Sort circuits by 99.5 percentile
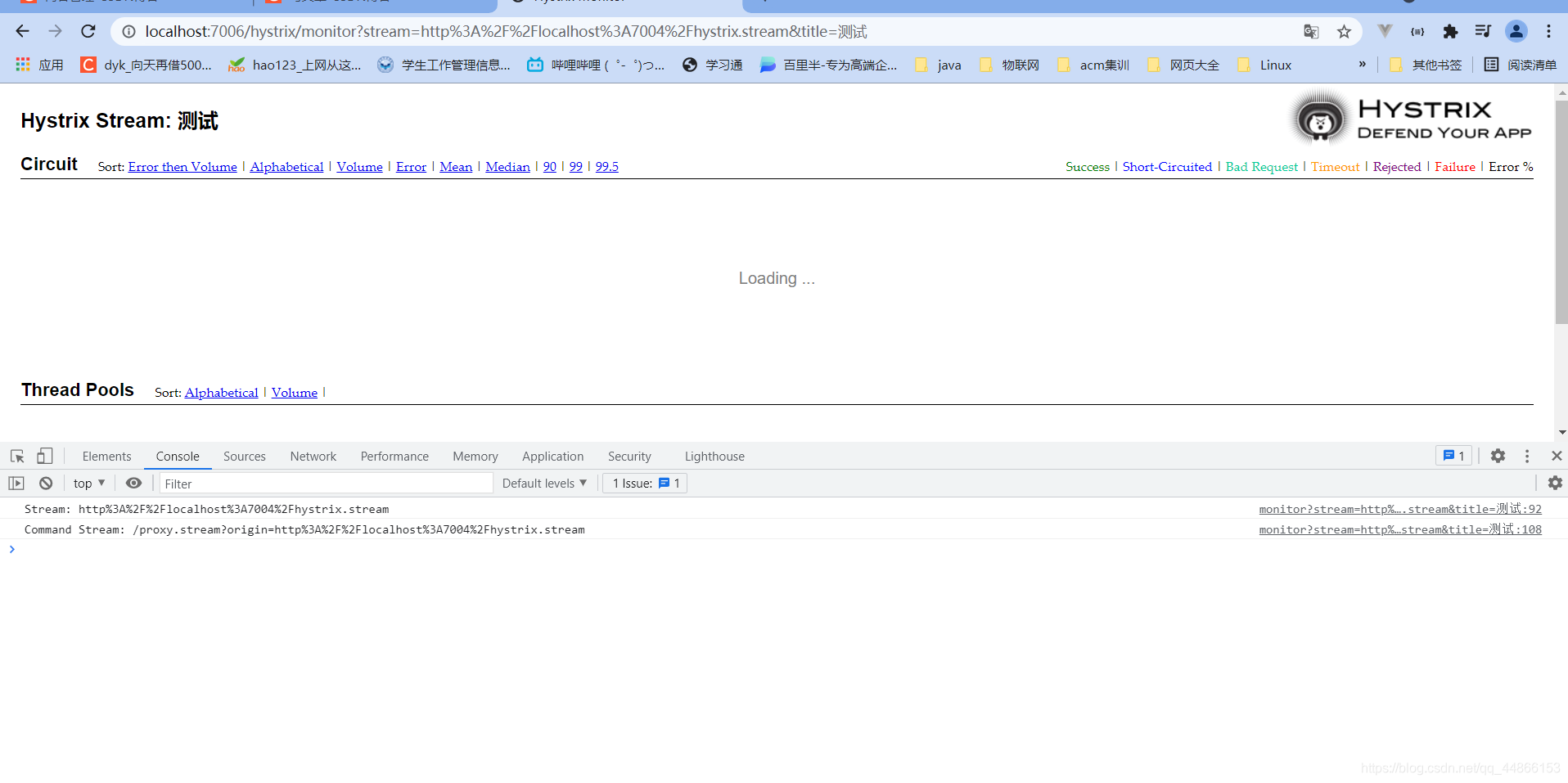This screenshot has width=1568, height=783. tap(606, 167)
